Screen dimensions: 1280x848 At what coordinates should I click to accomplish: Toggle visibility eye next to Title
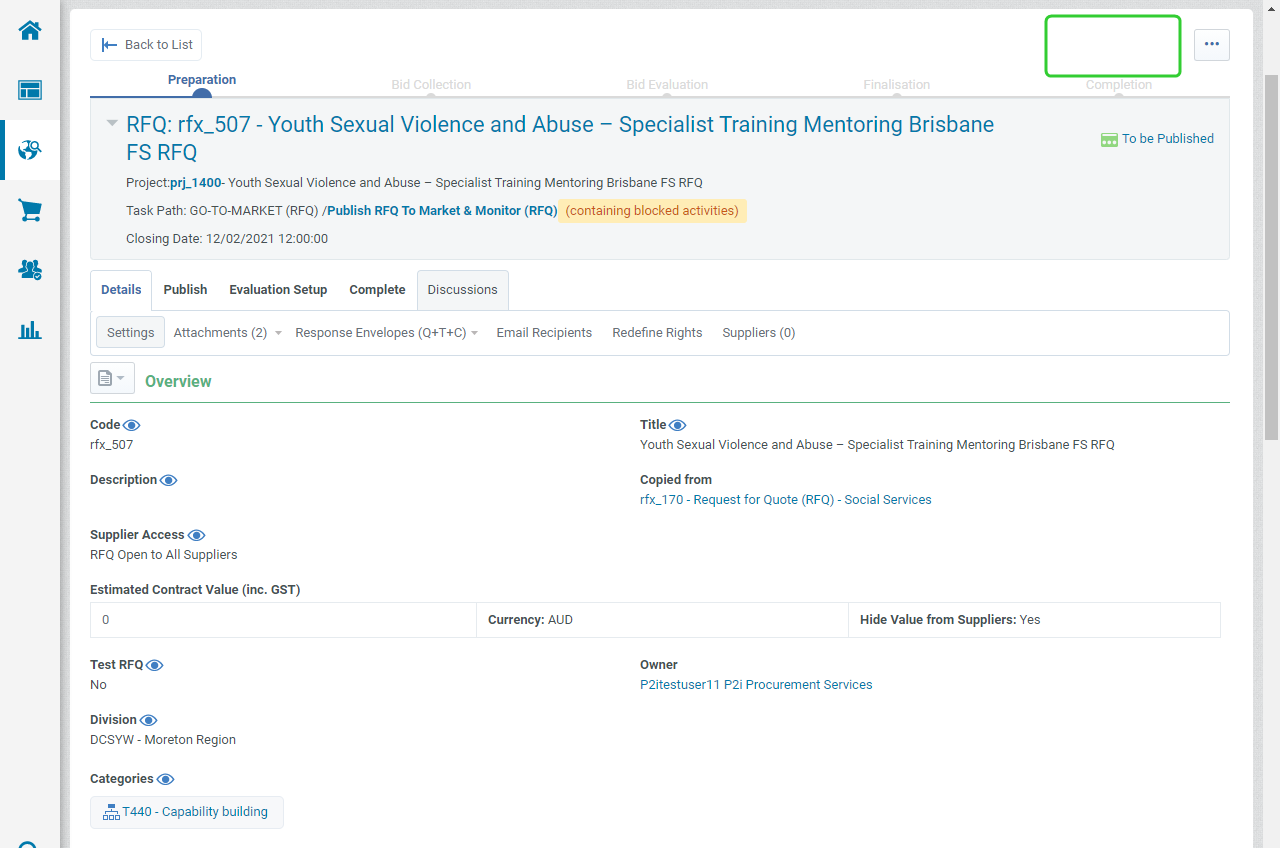[678, 426]
